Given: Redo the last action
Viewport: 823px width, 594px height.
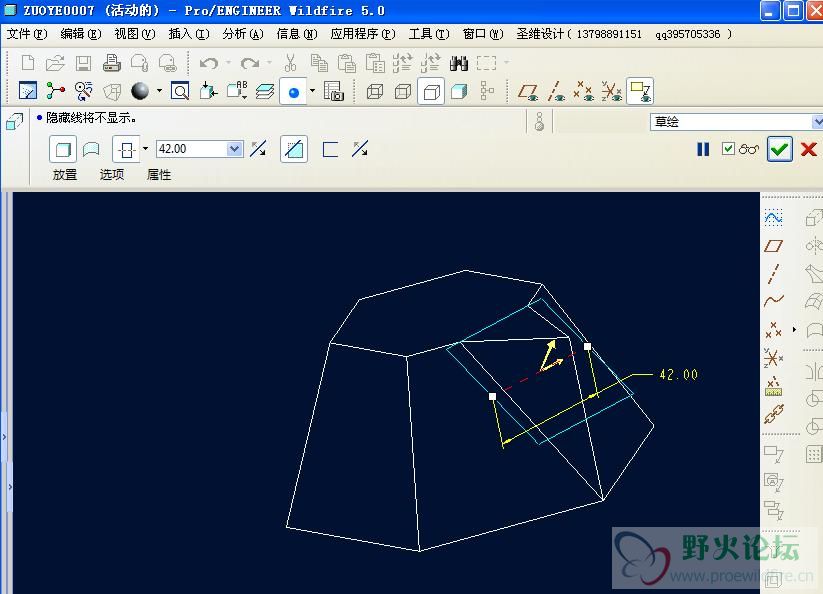Looking at the screenshot, I should click(250, 63).
